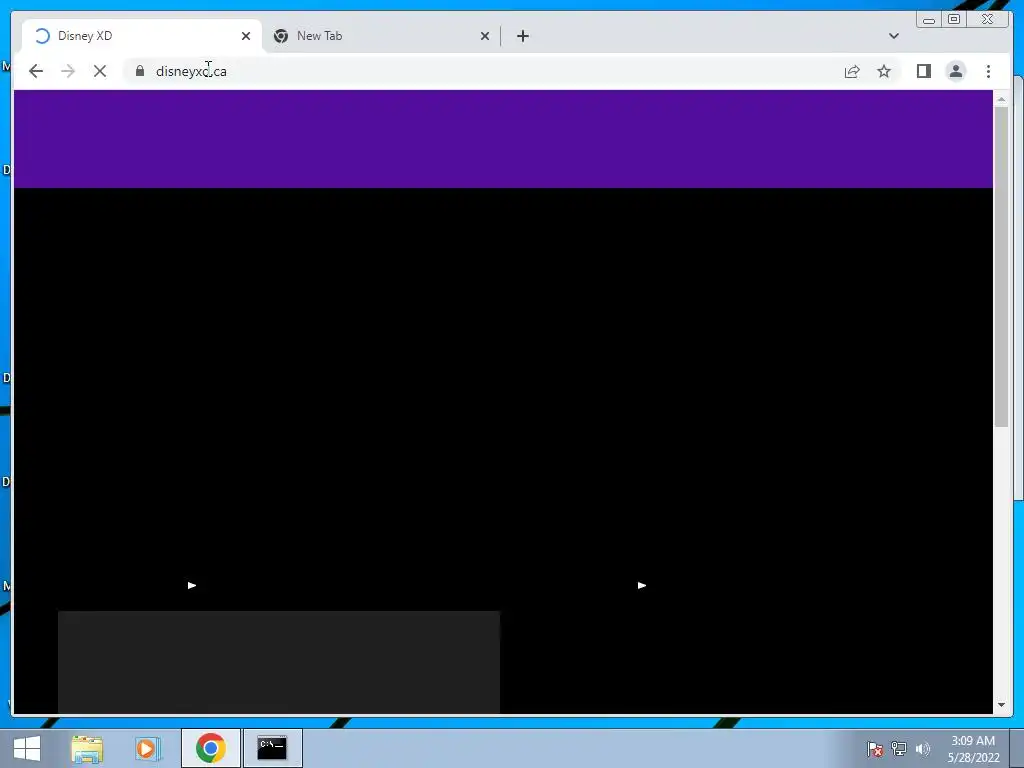Stop loading the Disney XD page
1024x768 pixels.
click(100, 71)
